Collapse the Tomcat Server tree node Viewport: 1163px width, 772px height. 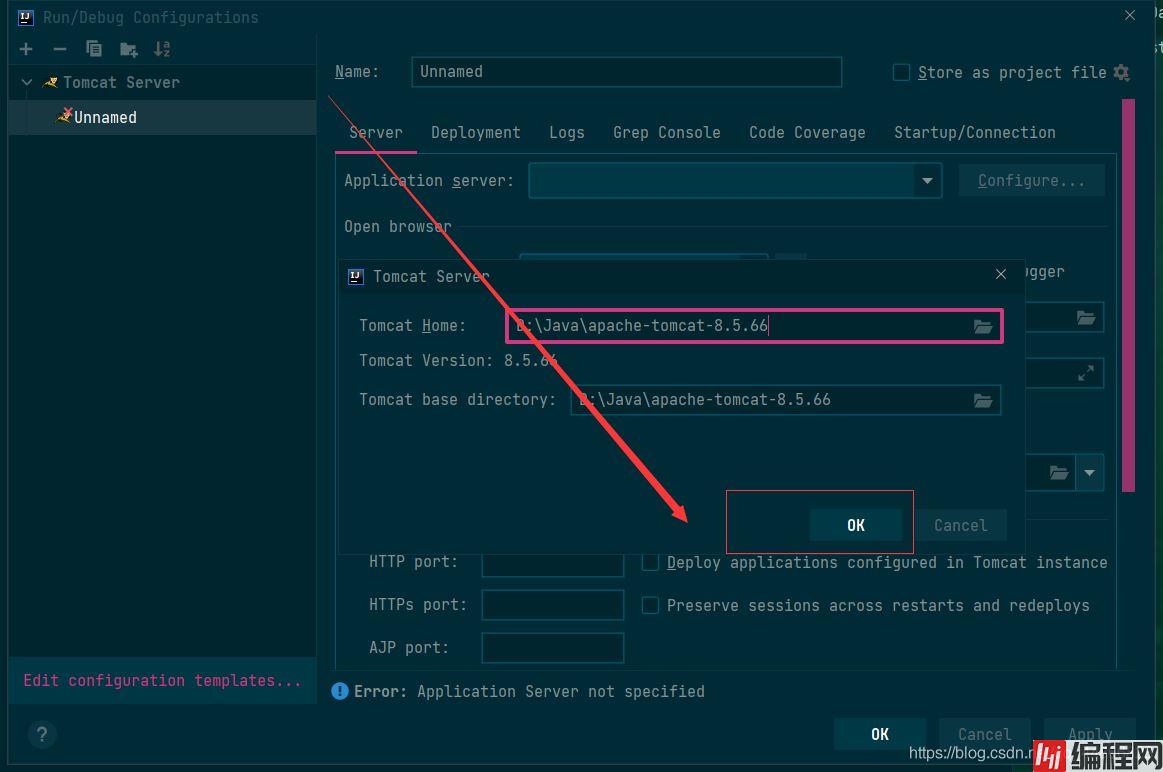pyautogui.click(x=27, y=83)
